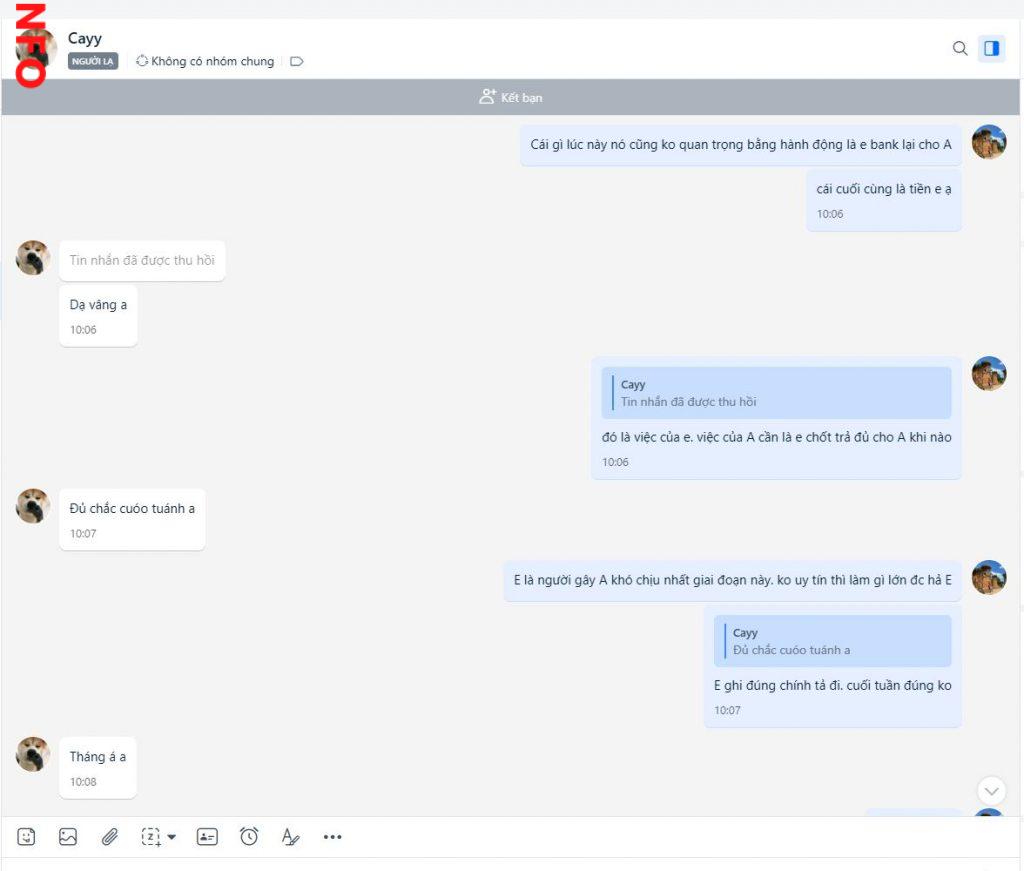
Task: Click the tag label icon in header
Action: pos(296,61)
